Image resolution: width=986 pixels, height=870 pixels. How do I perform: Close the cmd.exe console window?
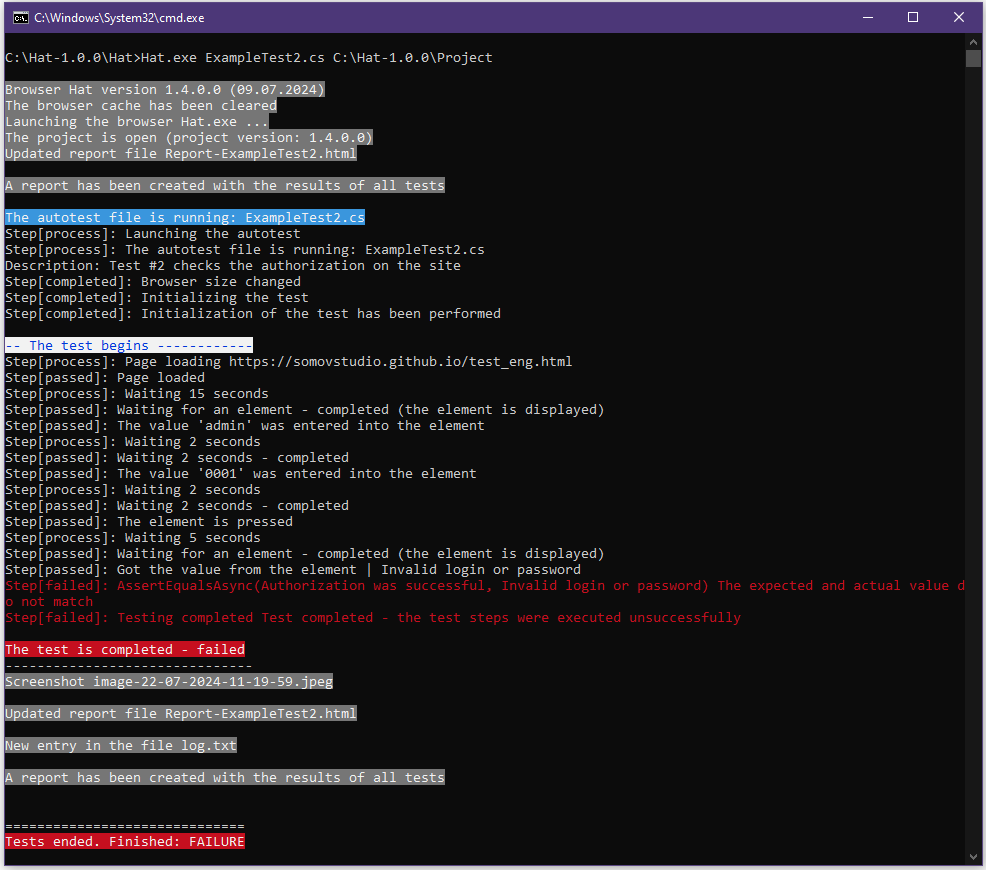(959, 17)
